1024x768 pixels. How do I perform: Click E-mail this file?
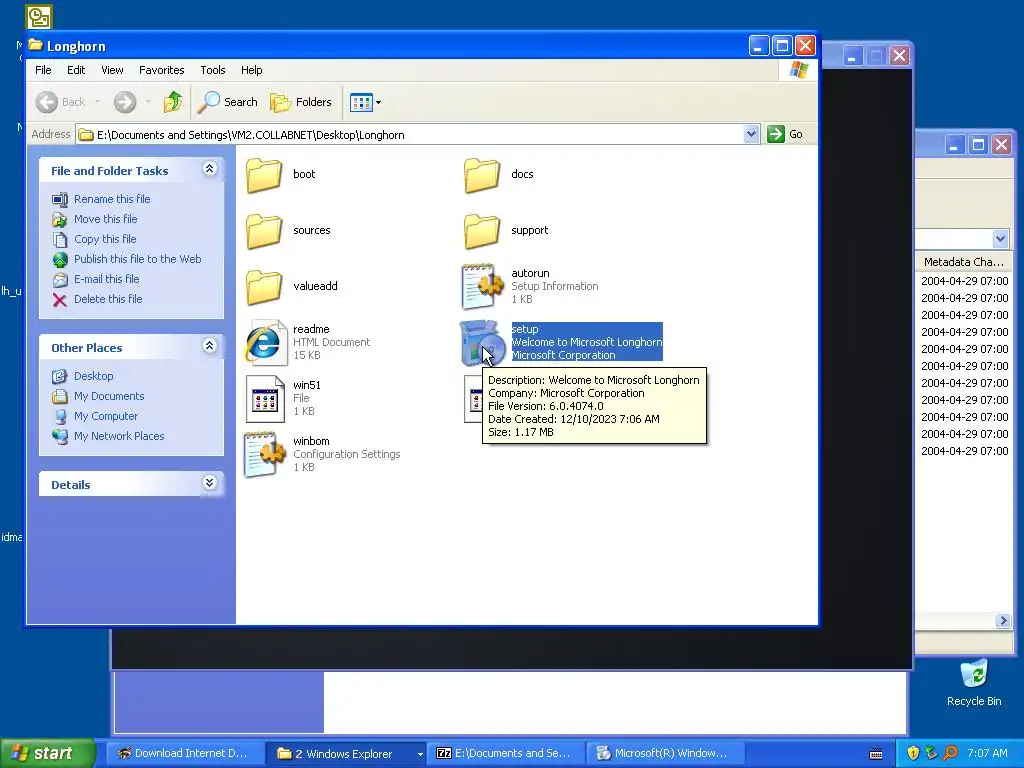(x=106, y=280)
